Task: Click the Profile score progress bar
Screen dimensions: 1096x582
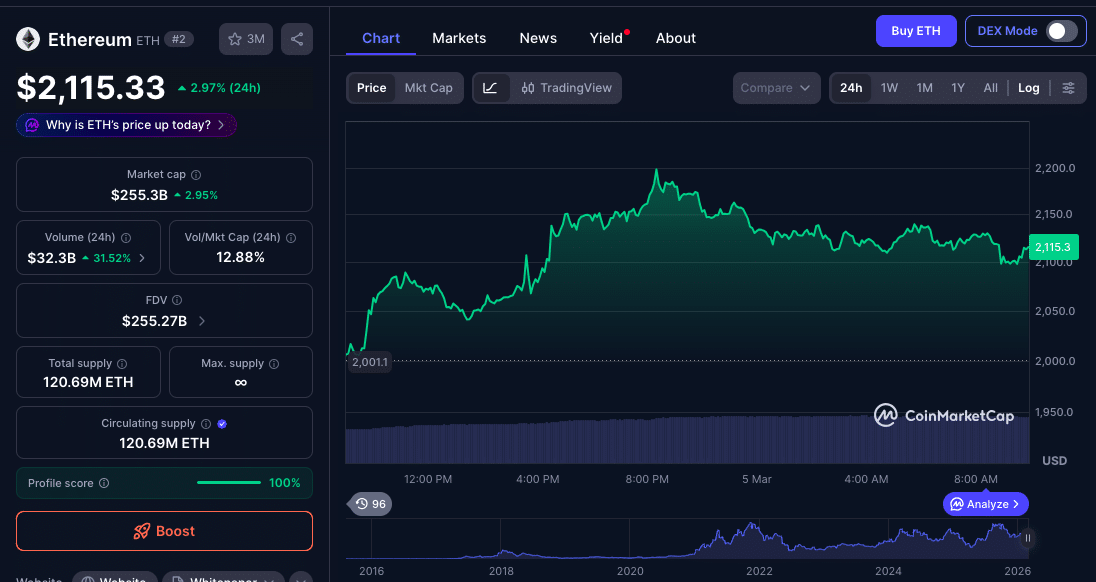Action: [x=229, y=483]
